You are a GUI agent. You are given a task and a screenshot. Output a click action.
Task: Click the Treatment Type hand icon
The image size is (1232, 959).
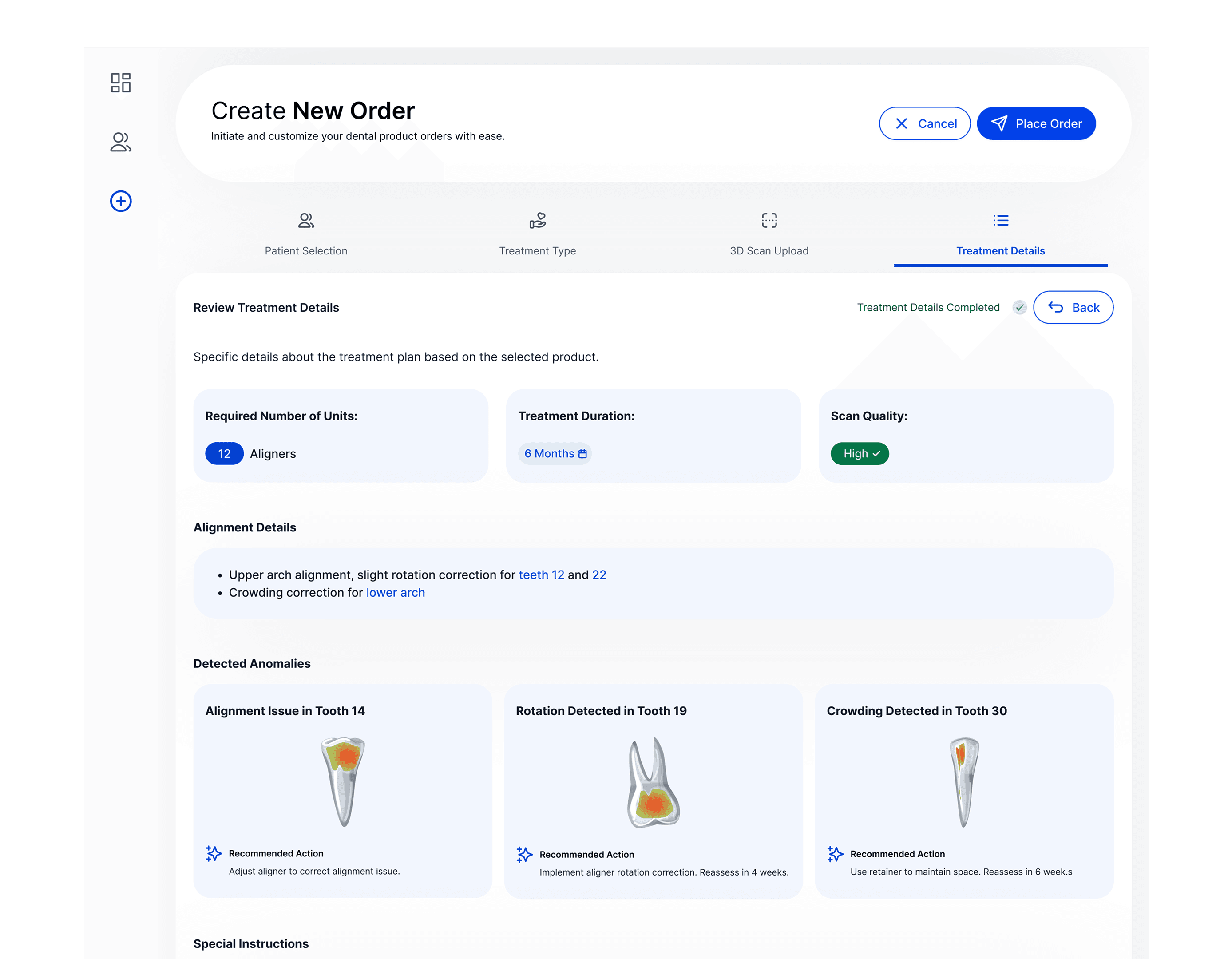[538, 221]
